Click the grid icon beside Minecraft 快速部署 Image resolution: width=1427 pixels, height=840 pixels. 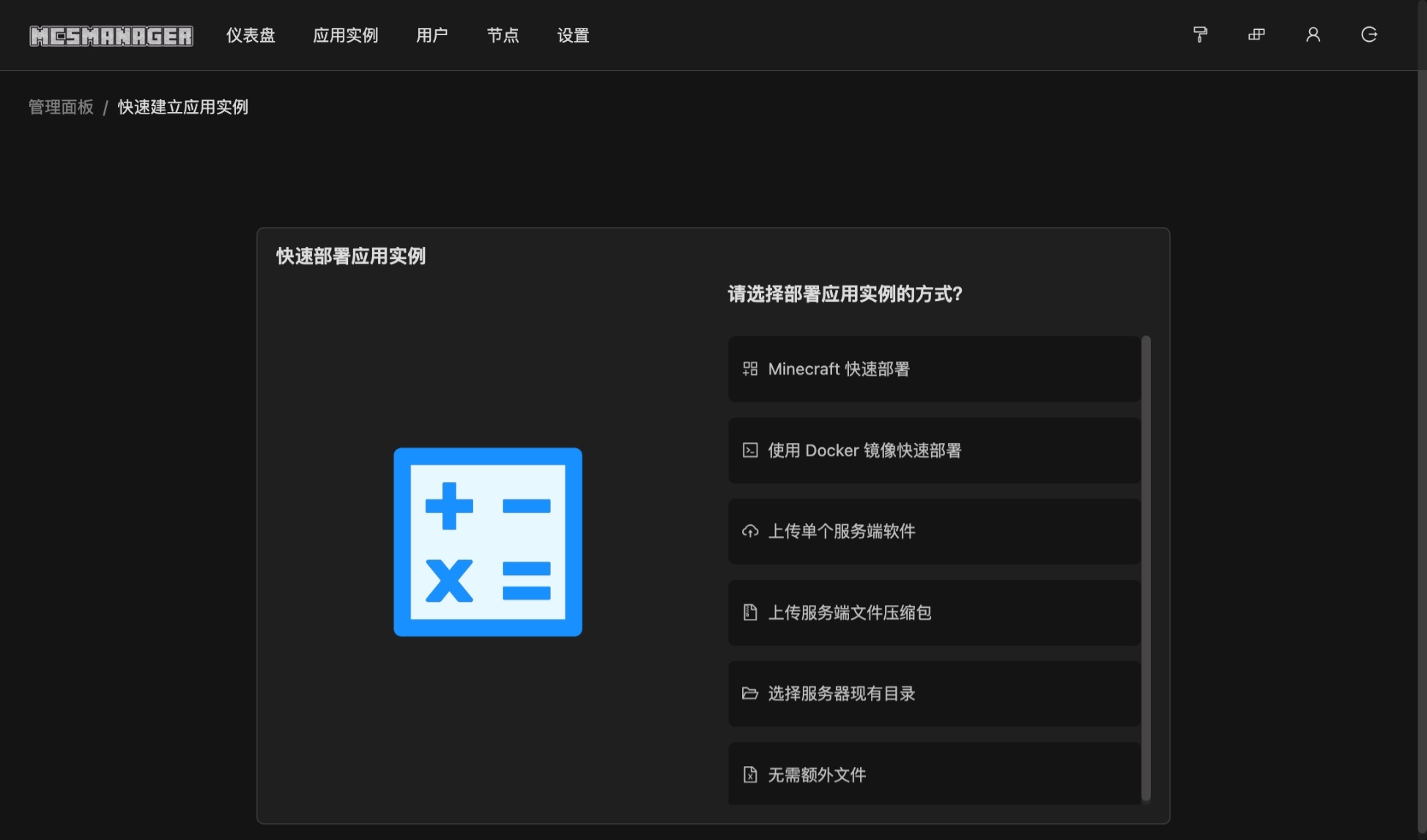(750, 368)
